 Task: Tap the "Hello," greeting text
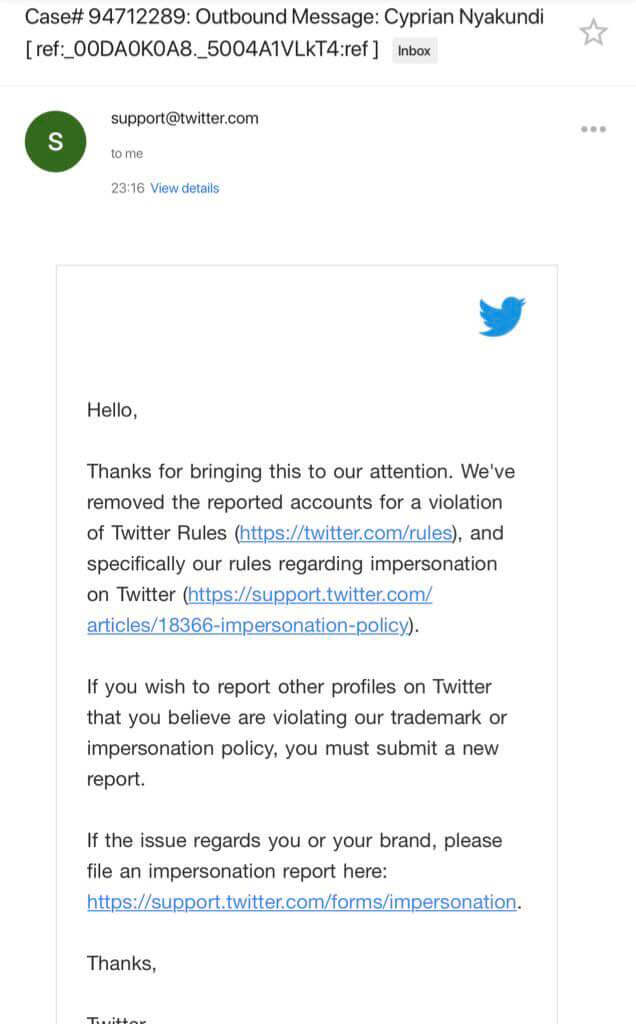112,410
